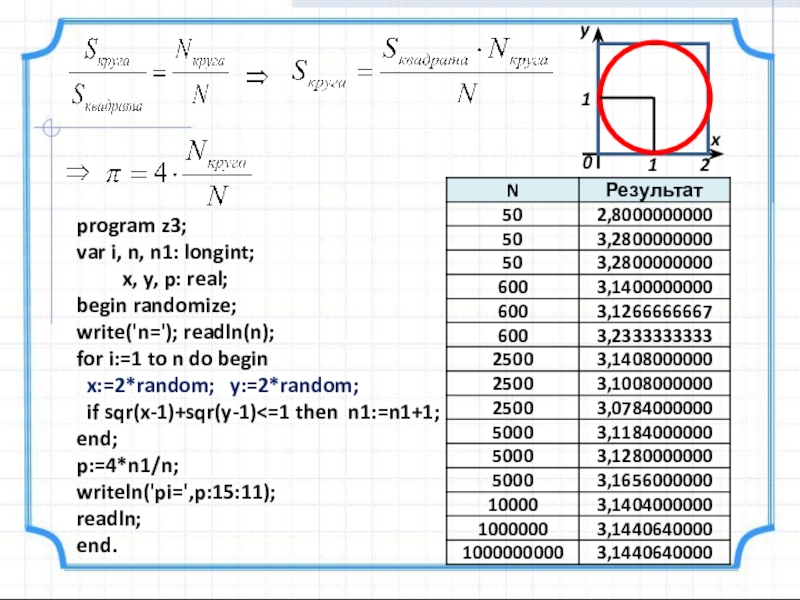Click the blue statement "x:=2*random;"

[151, 386]
